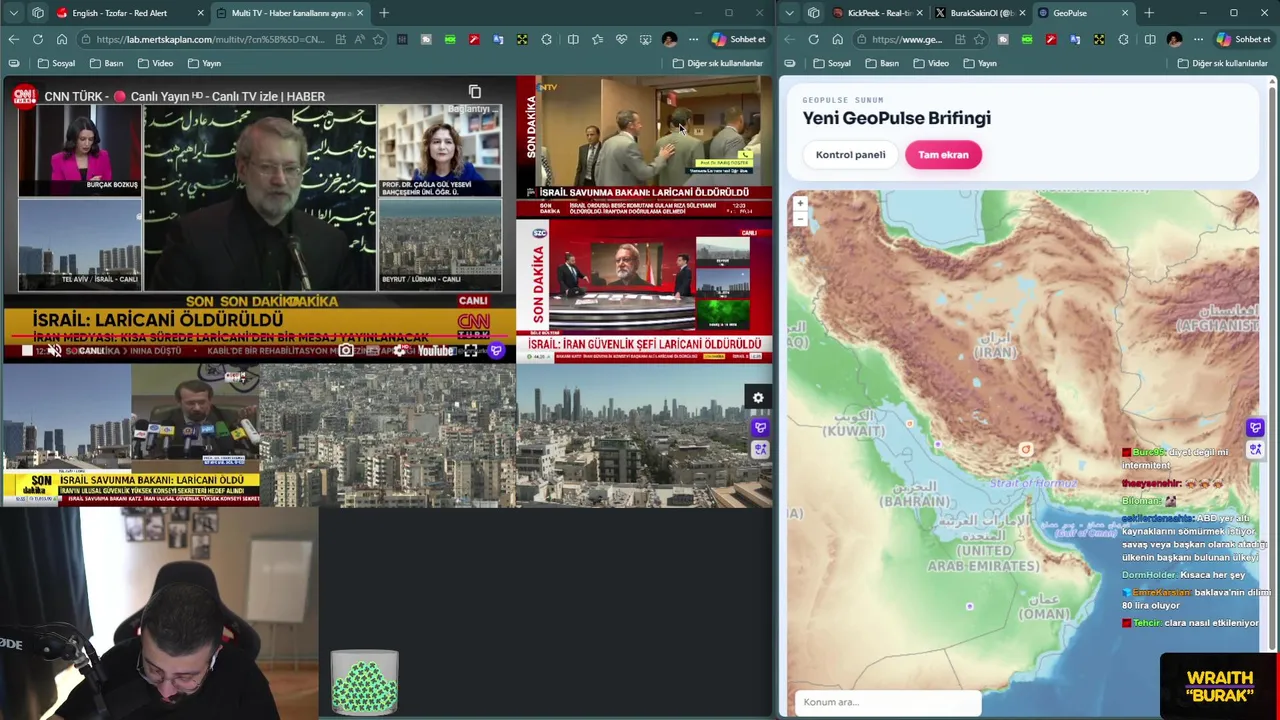Open Favorites list icon in left browser window

click(597, 39)
